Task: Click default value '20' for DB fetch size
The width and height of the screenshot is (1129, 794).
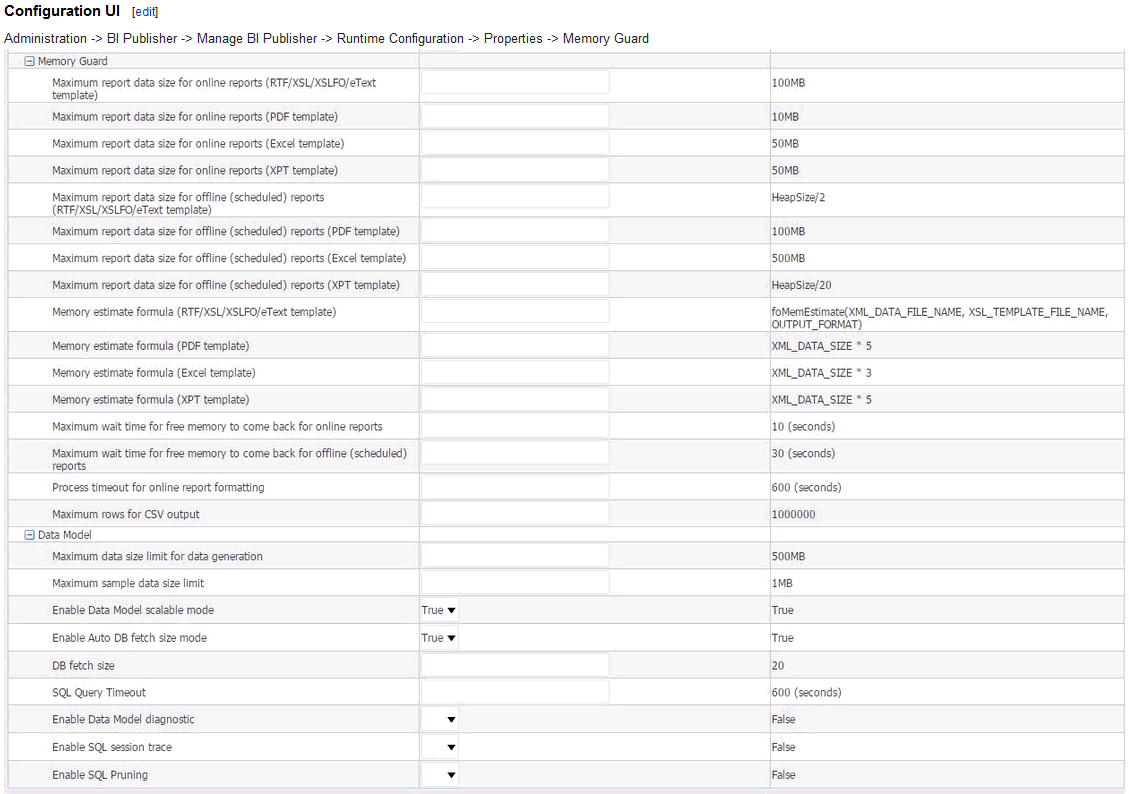Action: (778, 666)
